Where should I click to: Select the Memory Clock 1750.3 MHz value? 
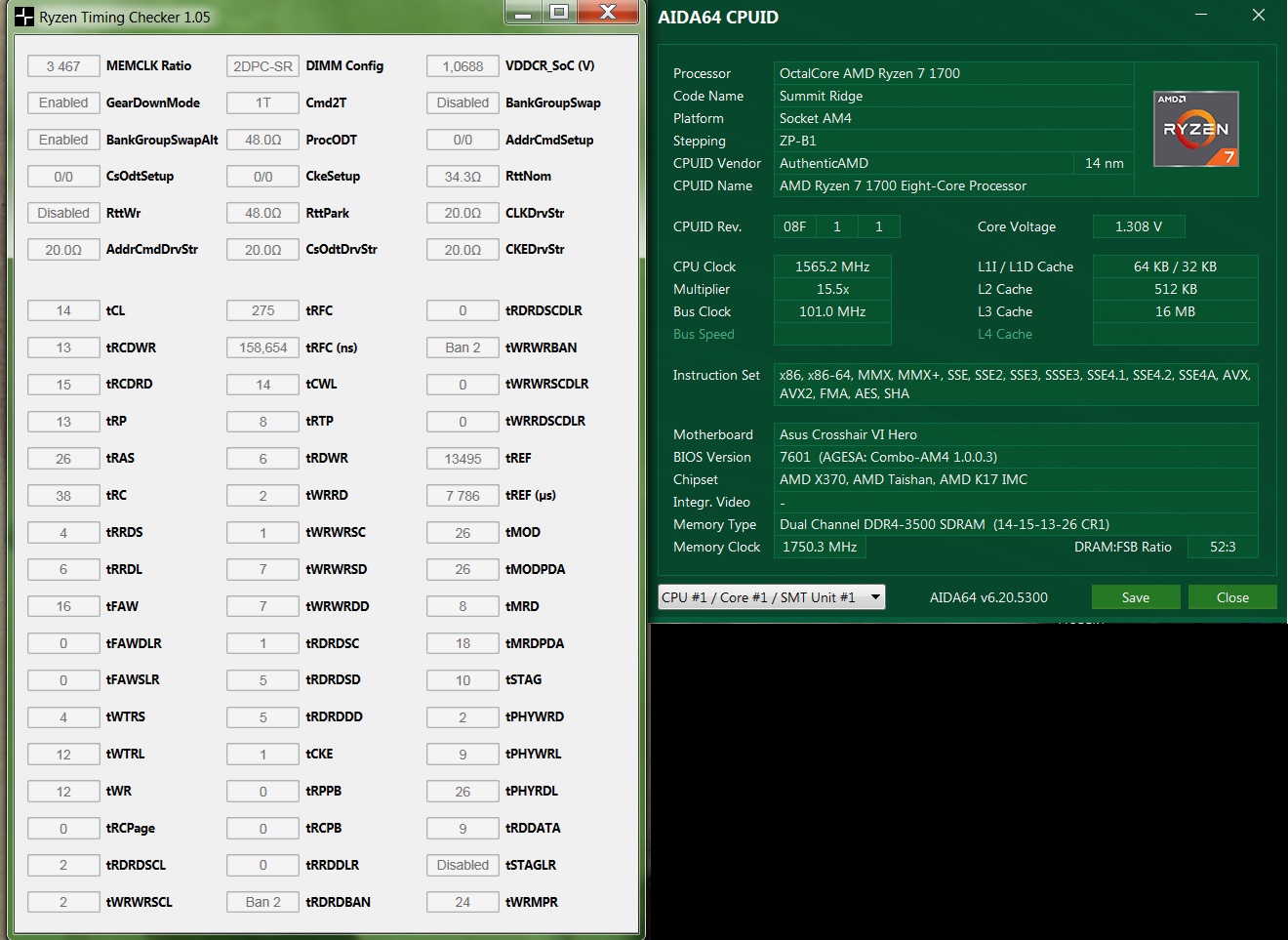[820, 547]
